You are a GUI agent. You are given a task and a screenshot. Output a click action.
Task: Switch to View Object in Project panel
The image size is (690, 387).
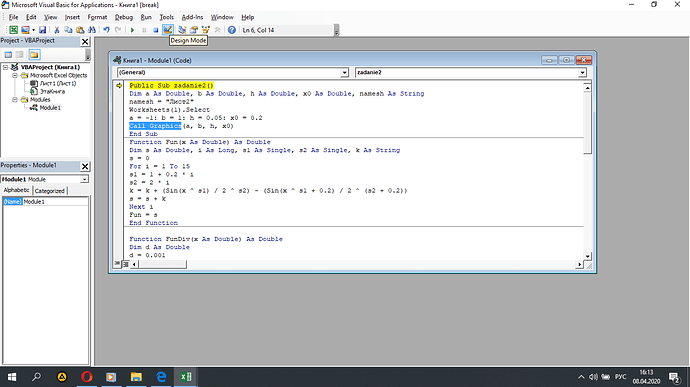(x=20, y=55)
